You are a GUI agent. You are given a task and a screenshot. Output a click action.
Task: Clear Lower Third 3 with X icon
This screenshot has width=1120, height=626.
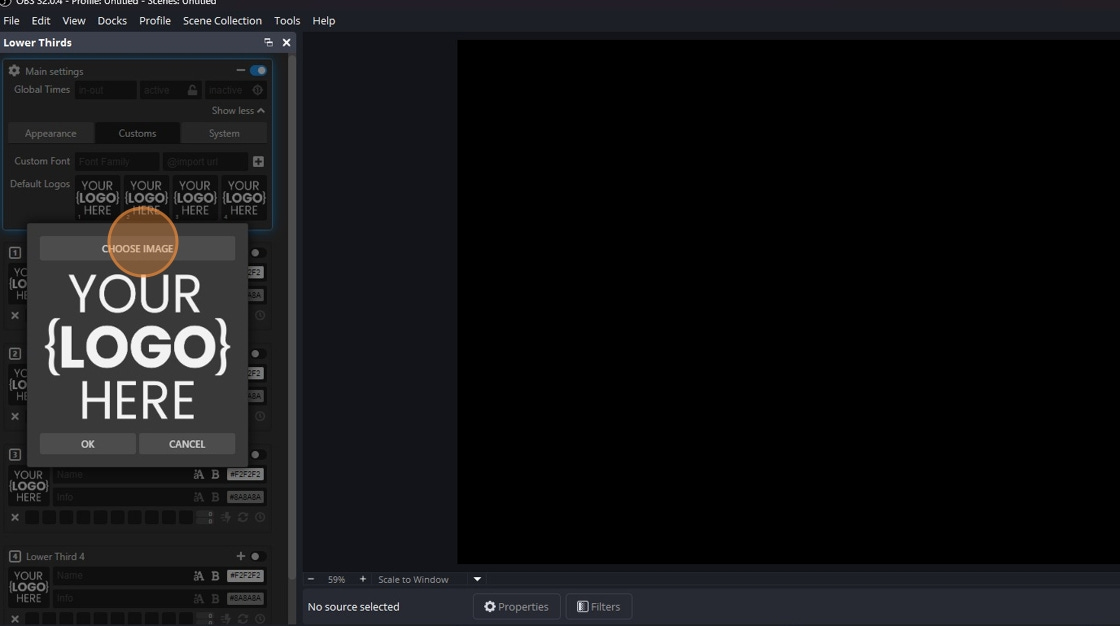(15, 517)
